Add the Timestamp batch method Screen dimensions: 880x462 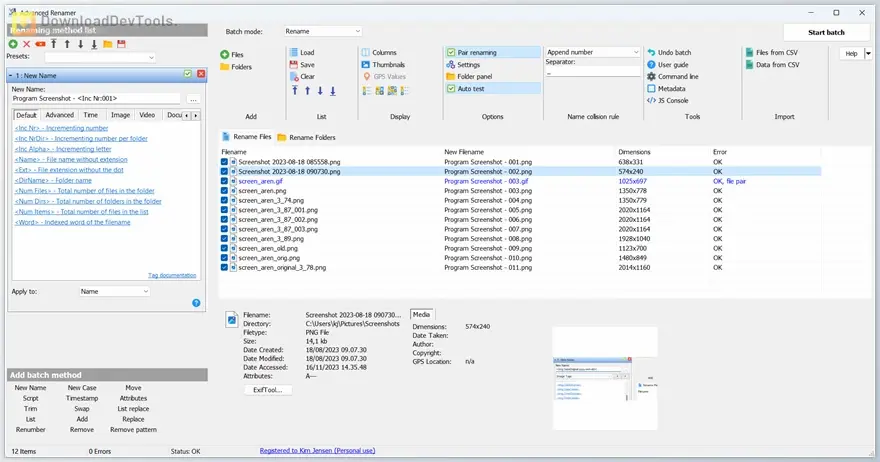pyautogui.click(x=82, y=398)
